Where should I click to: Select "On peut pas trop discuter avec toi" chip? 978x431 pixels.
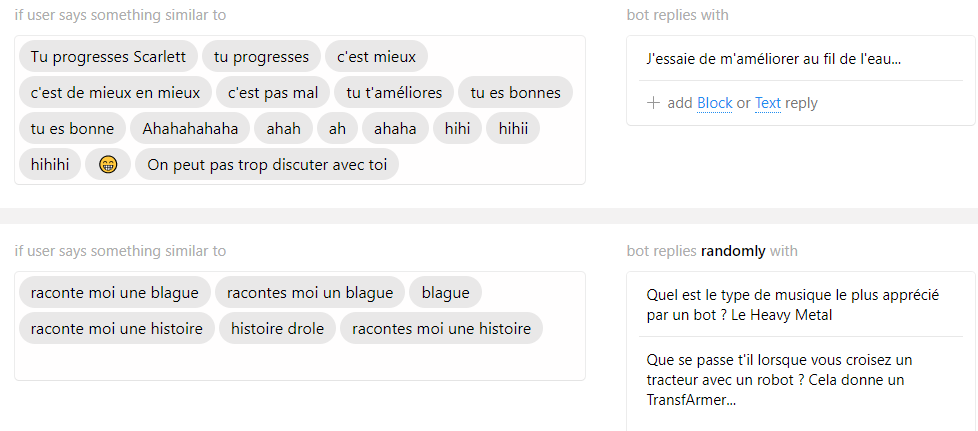[267, 165]
